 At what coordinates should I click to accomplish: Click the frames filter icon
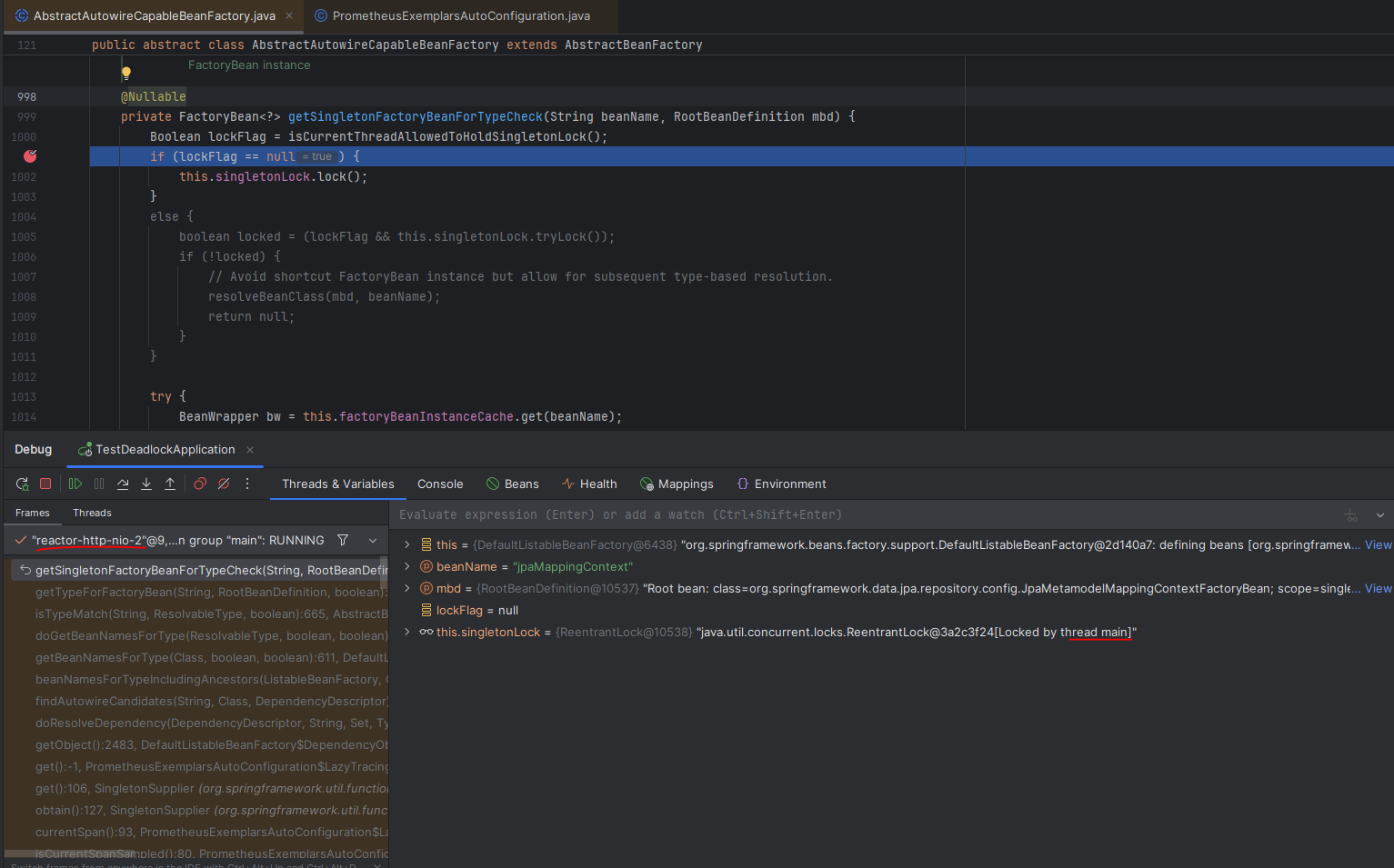pos(343,540)
